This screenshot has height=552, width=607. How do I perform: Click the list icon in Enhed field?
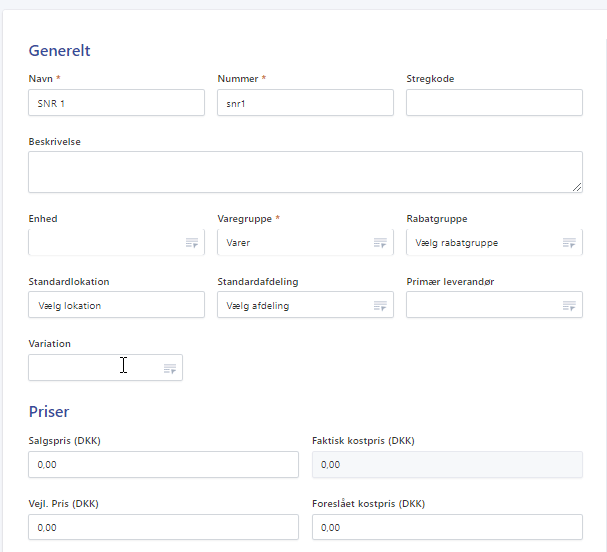191,243
